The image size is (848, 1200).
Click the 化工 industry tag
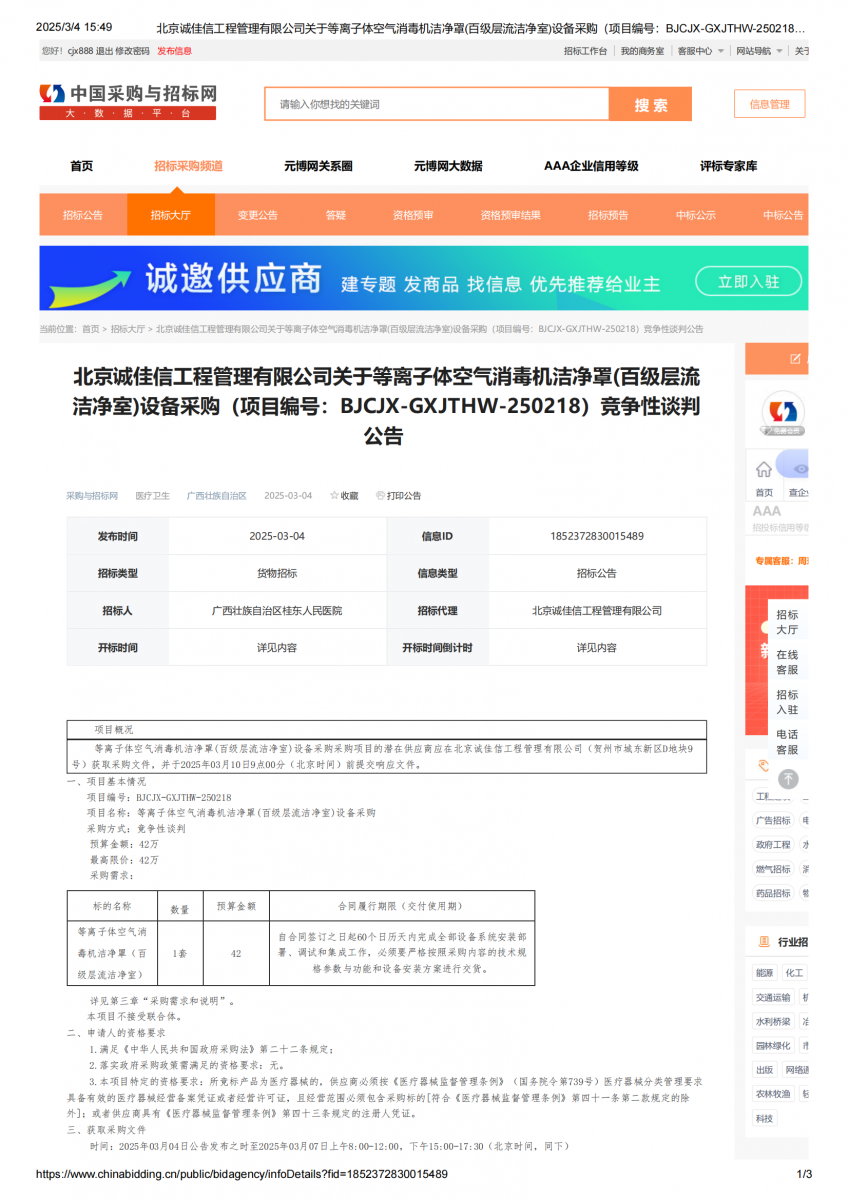coord(794,973)
